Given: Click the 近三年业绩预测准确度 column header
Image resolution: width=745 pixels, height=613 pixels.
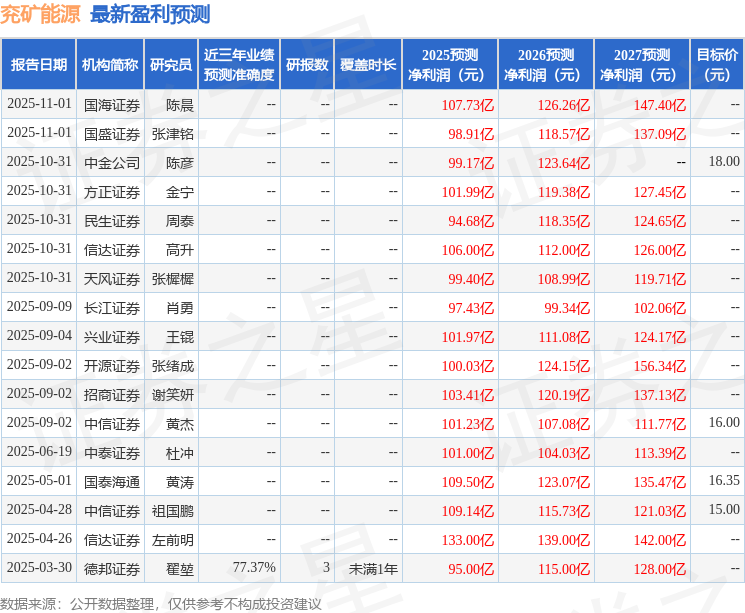Looking at the screenshot, I should [x=239, y=64].
